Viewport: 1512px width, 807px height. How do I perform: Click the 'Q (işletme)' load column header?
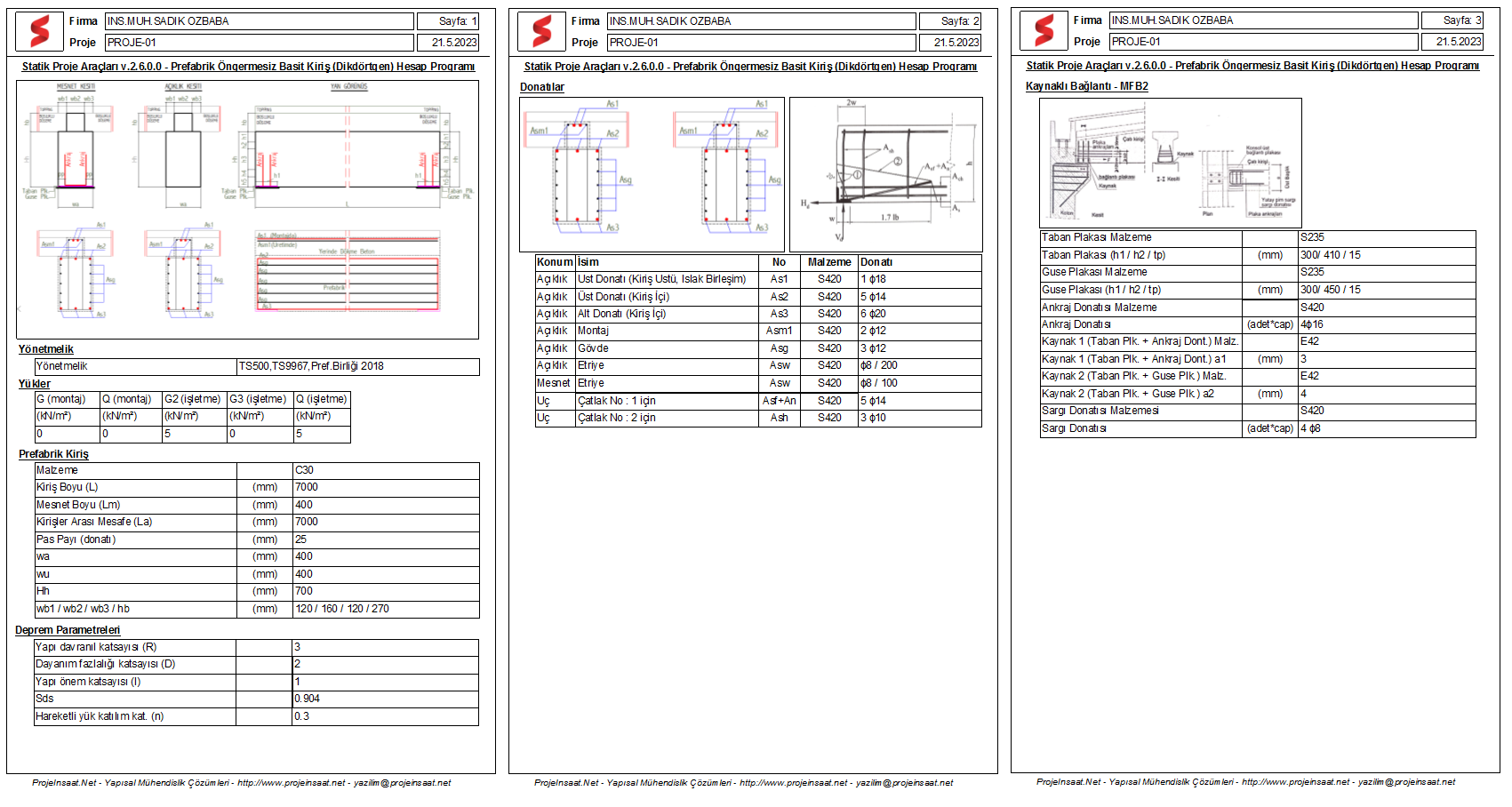323,399
